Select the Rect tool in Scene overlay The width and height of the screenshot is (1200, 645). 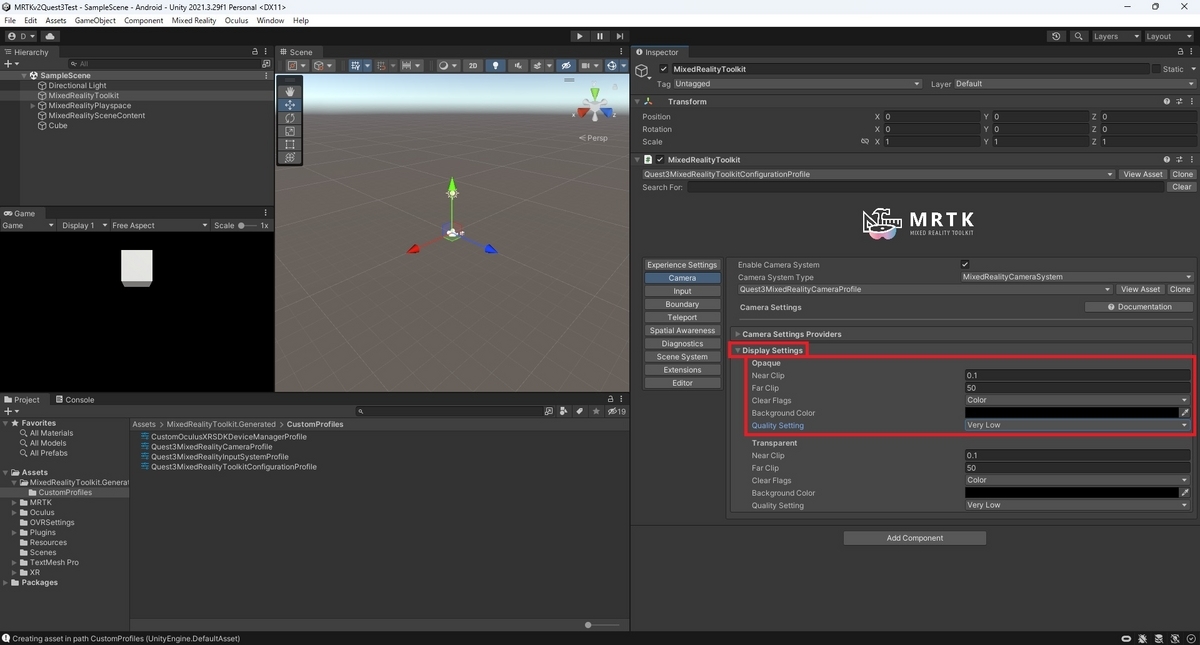[290, 144]
